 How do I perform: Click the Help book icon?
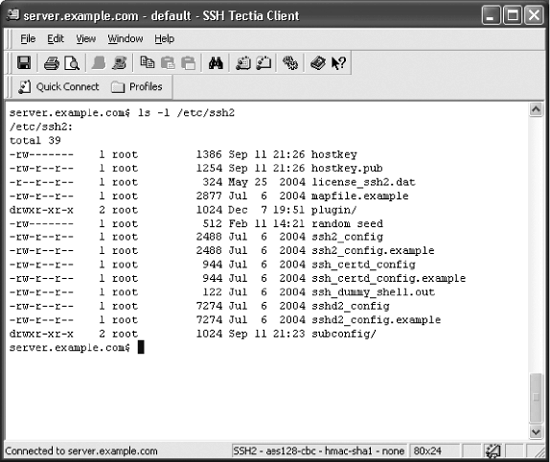tap(318, 63)
